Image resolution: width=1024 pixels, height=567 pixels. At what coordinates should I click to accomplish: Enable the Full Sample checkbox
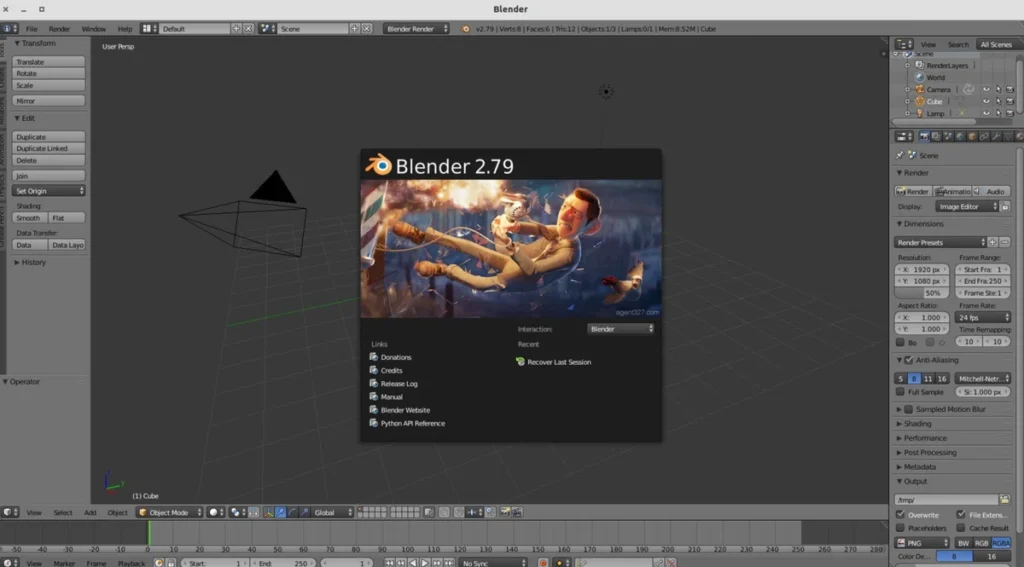coord(901,392)
